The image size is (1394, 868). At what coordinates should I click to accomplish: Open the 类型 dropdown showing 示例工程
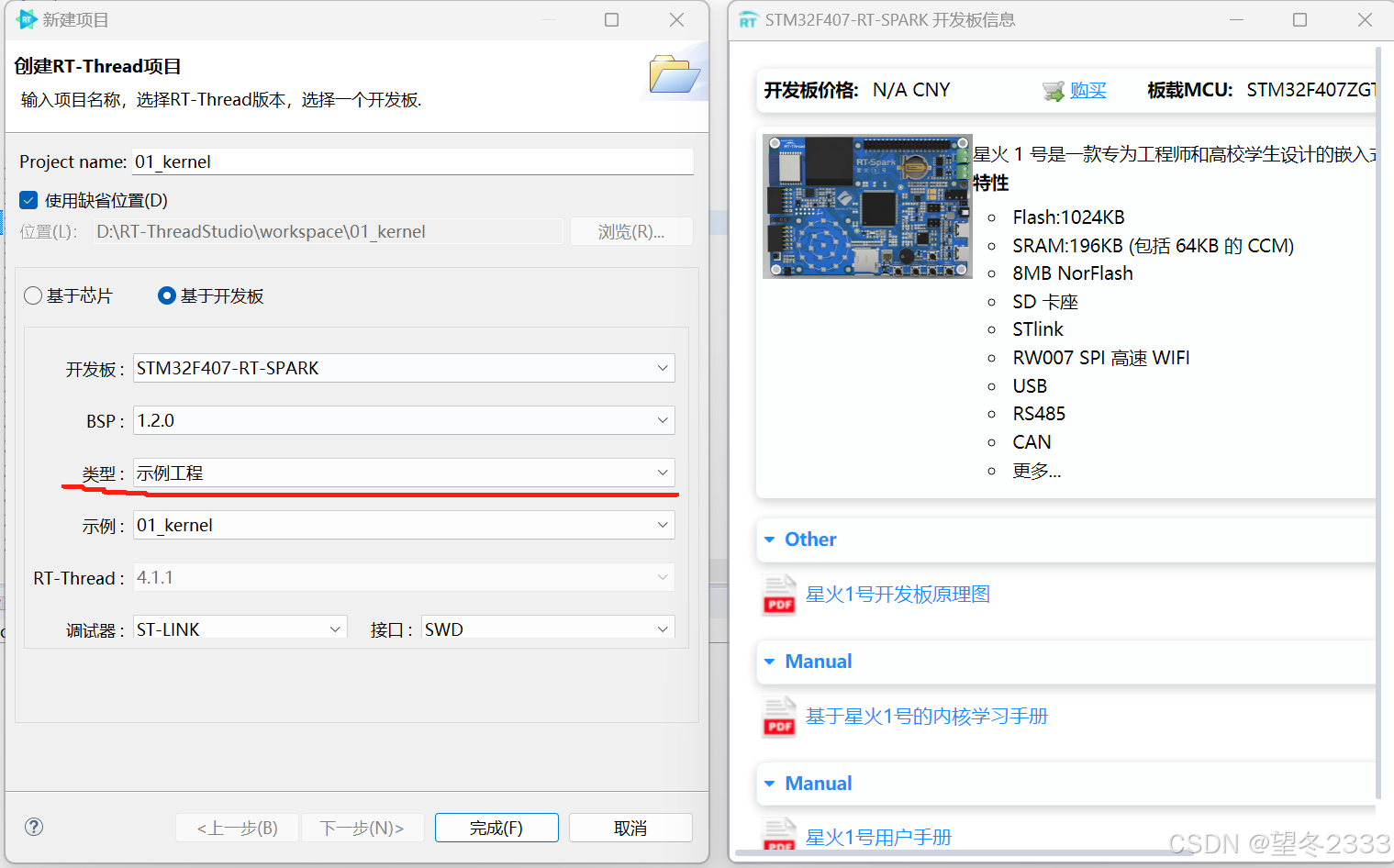(404, 473)
